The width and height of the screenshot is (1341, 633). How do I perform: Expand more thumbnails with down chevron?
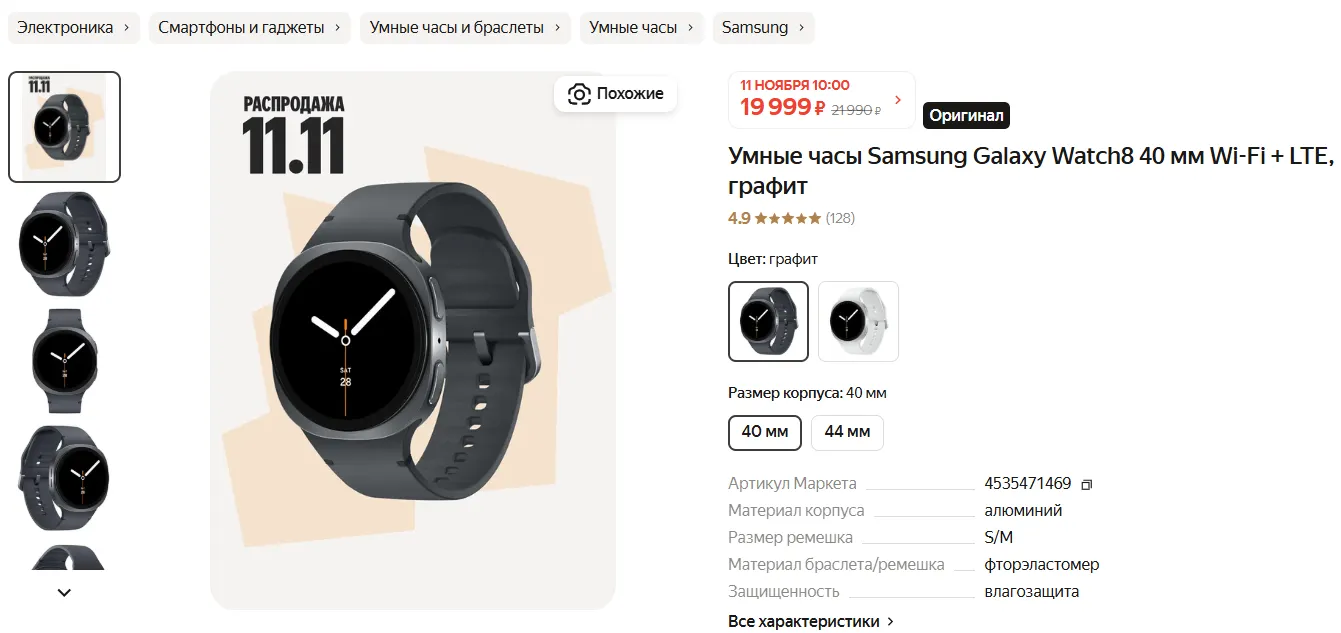pyautogui.click(x=64, y=592)
